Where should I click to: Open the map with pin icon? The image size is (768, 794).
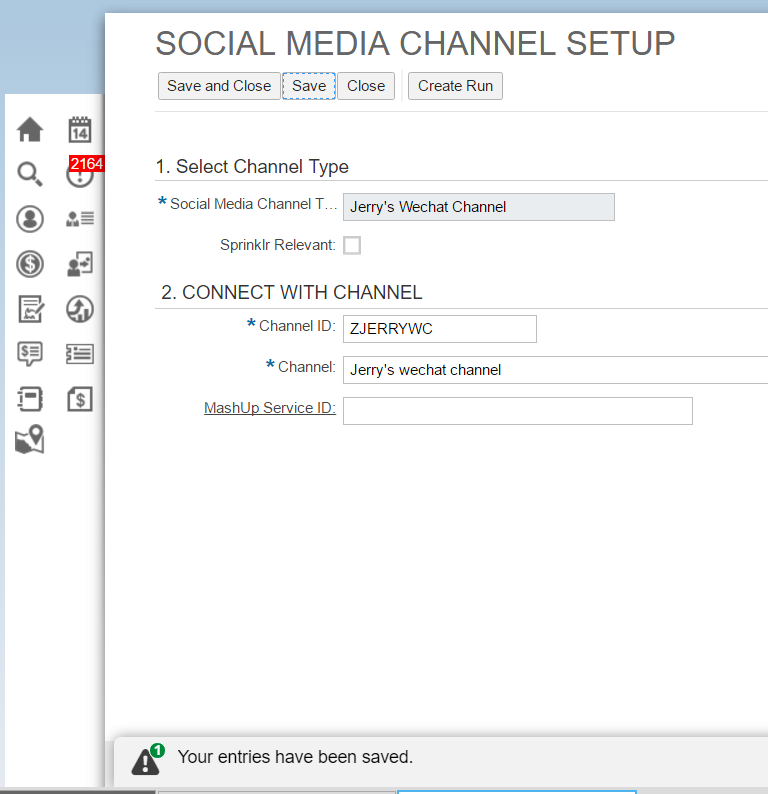[x=30, y=439]
